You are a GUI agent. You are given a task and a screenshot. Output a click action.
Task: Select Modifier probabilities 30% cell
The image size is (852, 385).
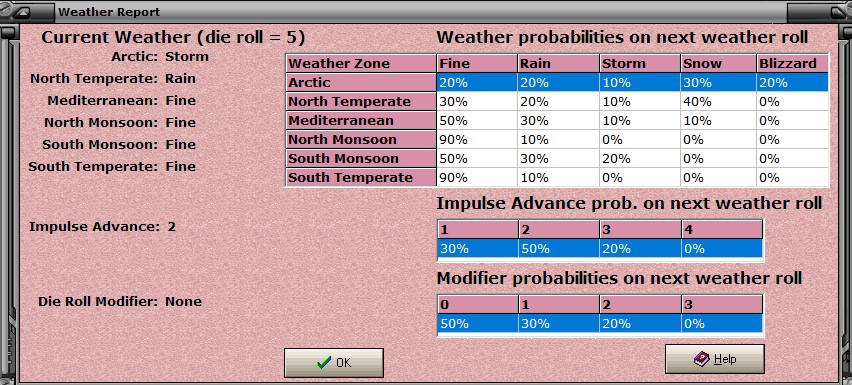[559, 324]
